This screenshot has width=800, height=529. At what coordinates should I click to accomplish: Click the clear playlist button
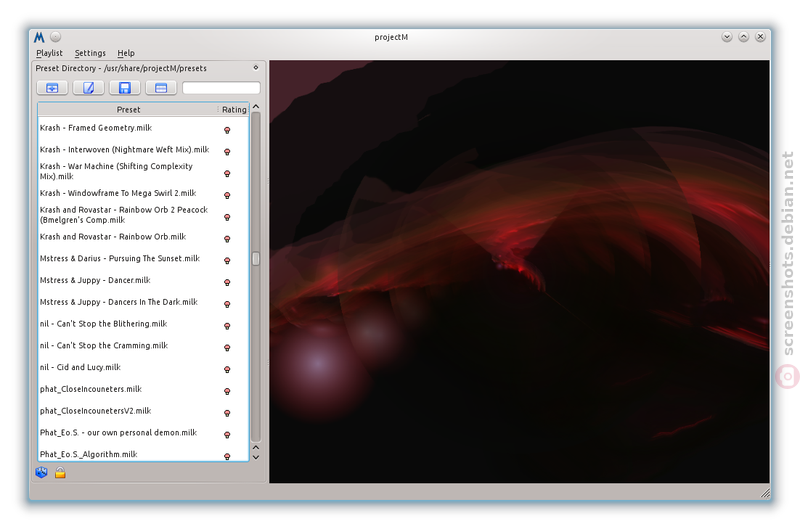click(x=161, y=88)
